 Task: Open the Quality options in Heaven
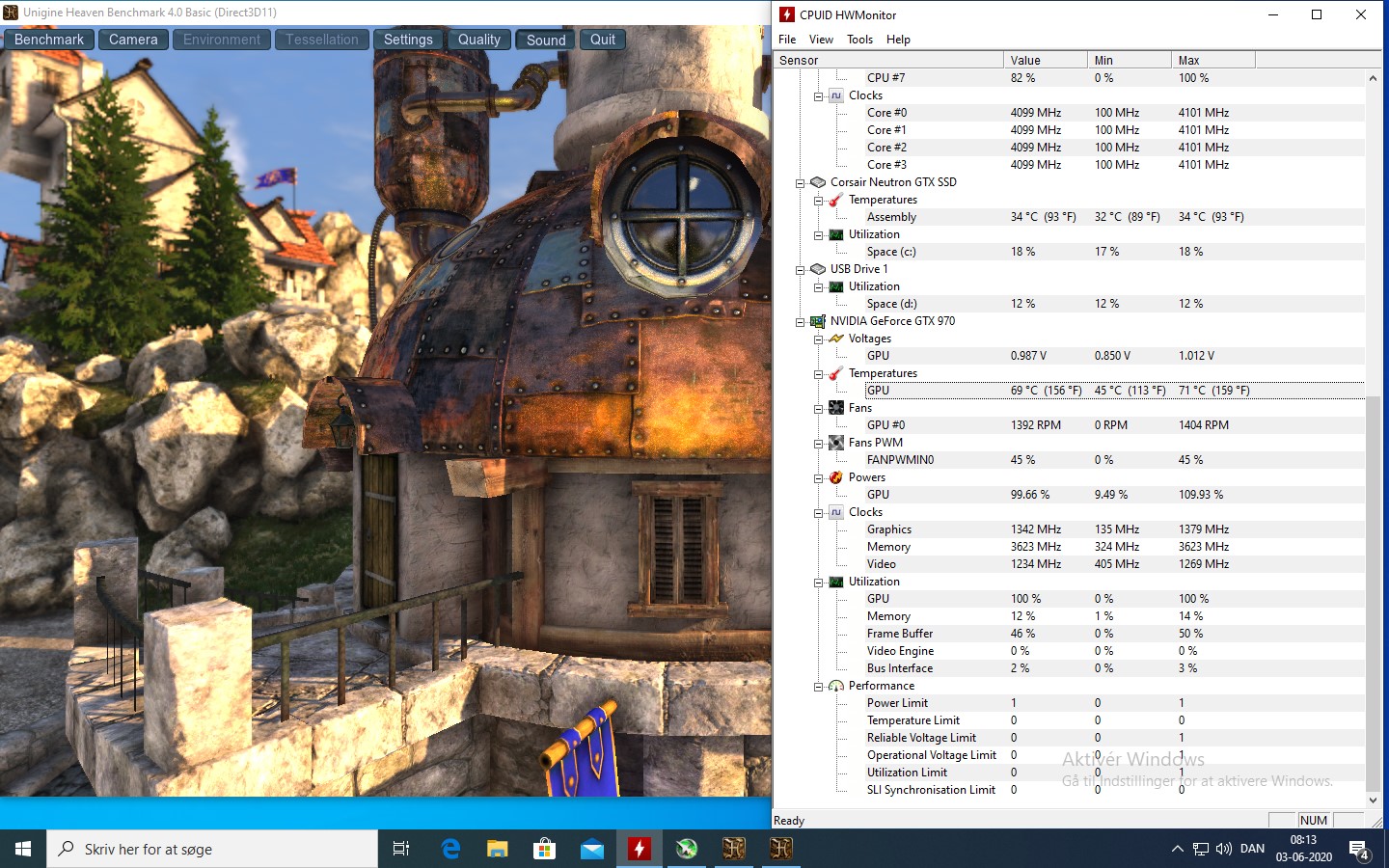click(479, 40)
